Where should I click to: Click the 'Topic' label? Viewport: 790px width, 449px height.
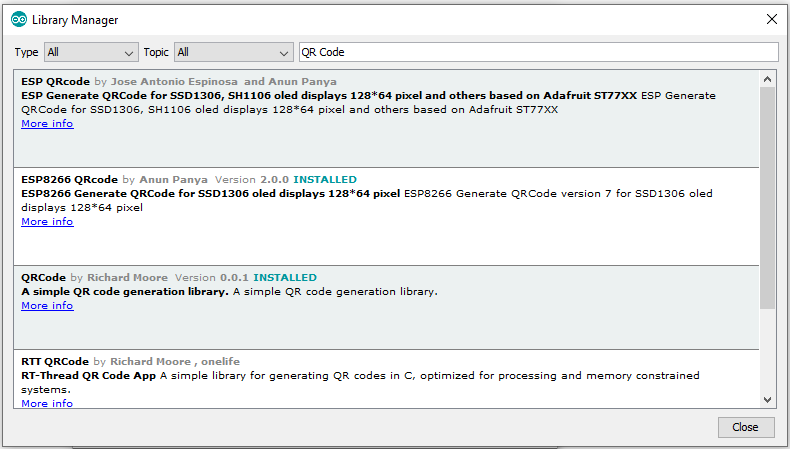[x=156, y=52]
